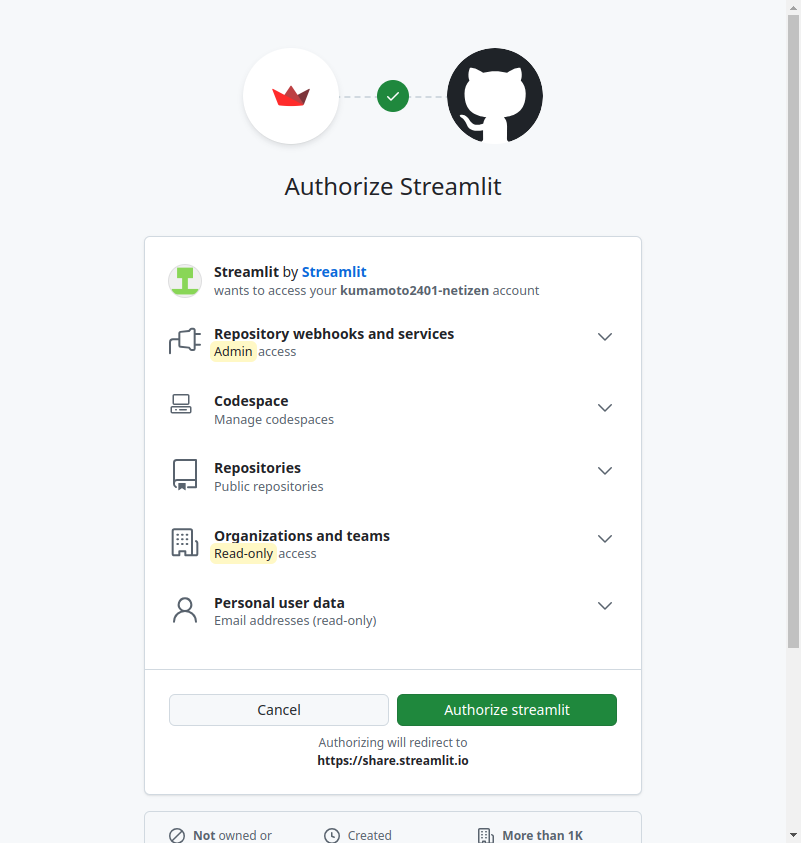Click the Repositories book icon
801x843 pixels.
185,475
